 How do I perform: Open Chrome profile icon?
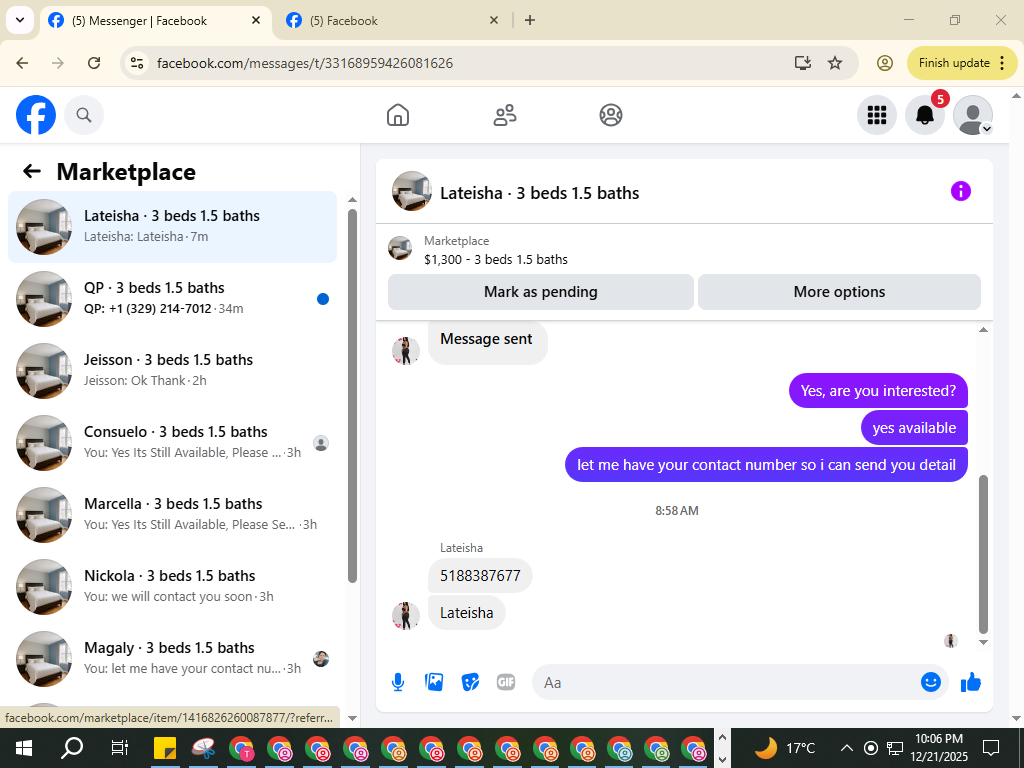coord(884,63)
